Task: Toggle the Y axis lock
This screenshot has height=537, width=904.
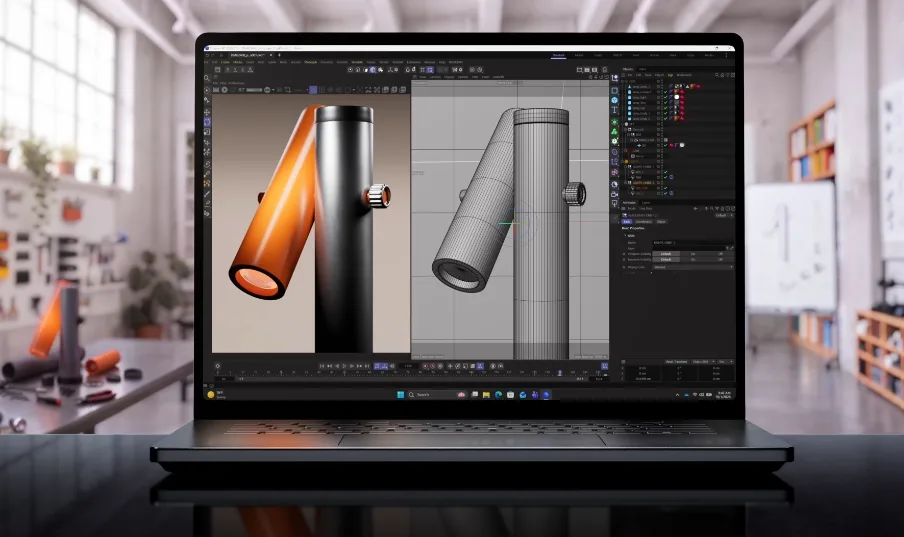Action: tap(235, 70)
